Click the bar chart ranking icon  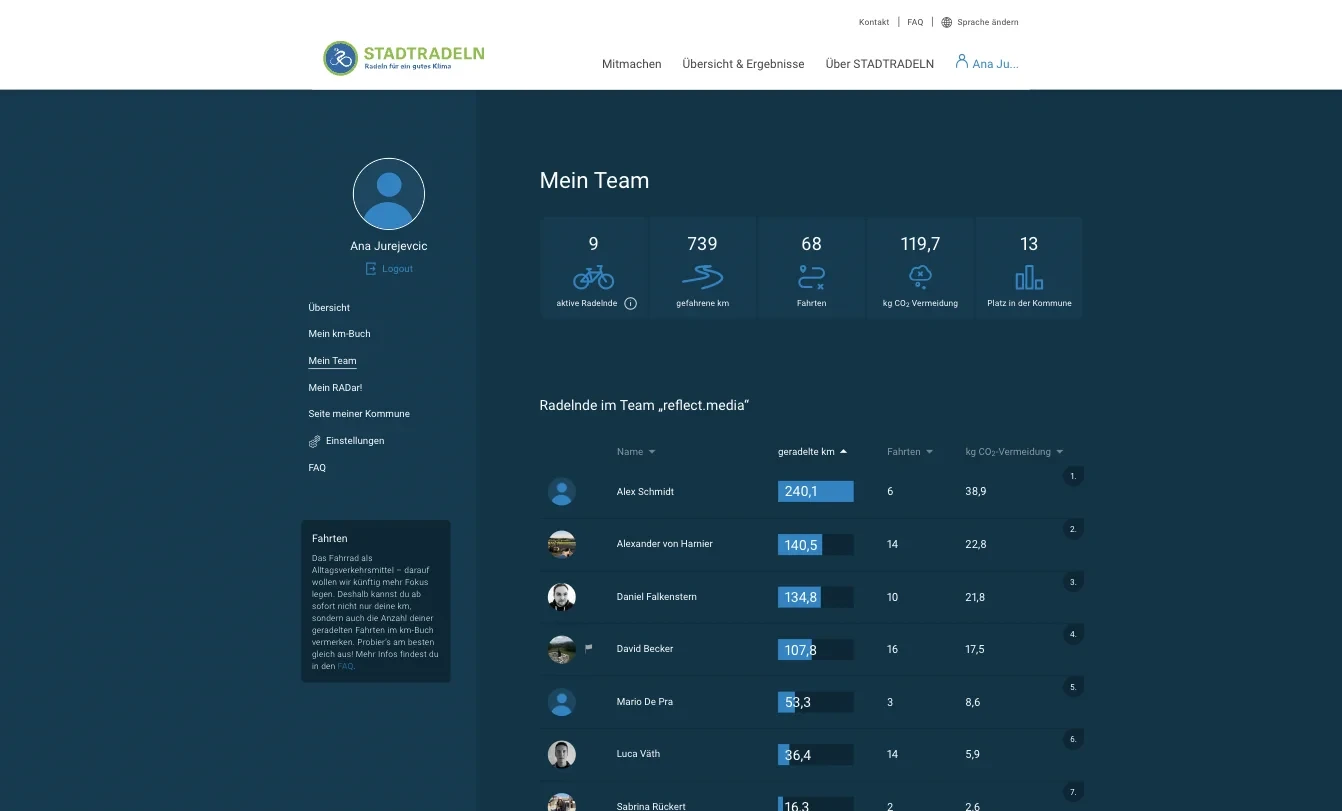1029,277
